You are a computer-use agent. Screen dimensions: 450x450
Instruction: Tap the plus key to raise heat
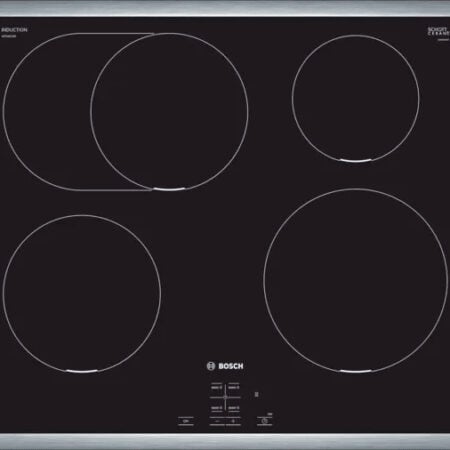pos(233,421)
